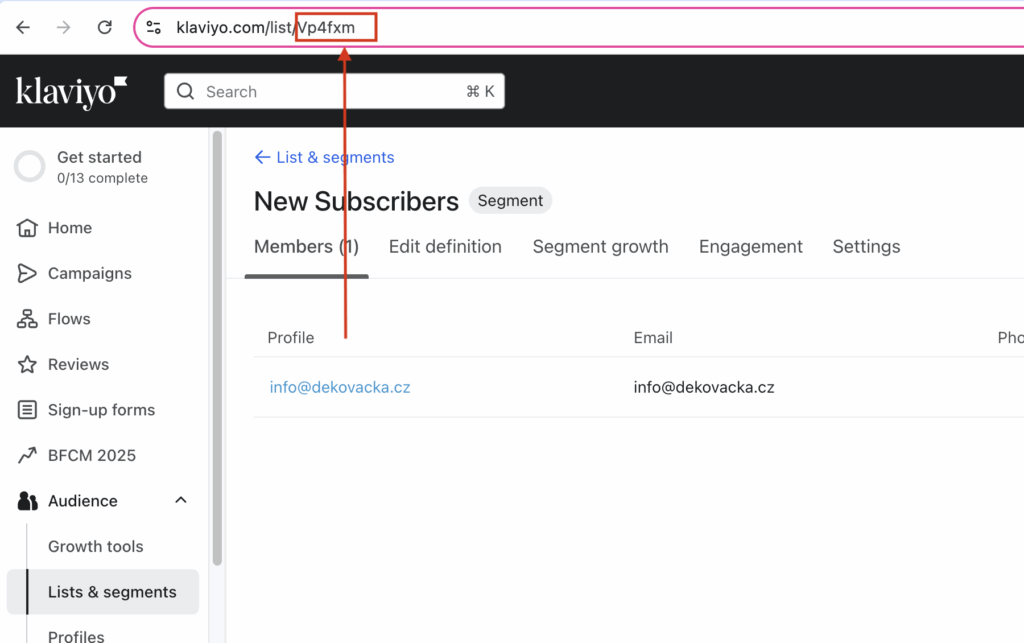Open Campaigns from the sidebar

pos(89,274)
